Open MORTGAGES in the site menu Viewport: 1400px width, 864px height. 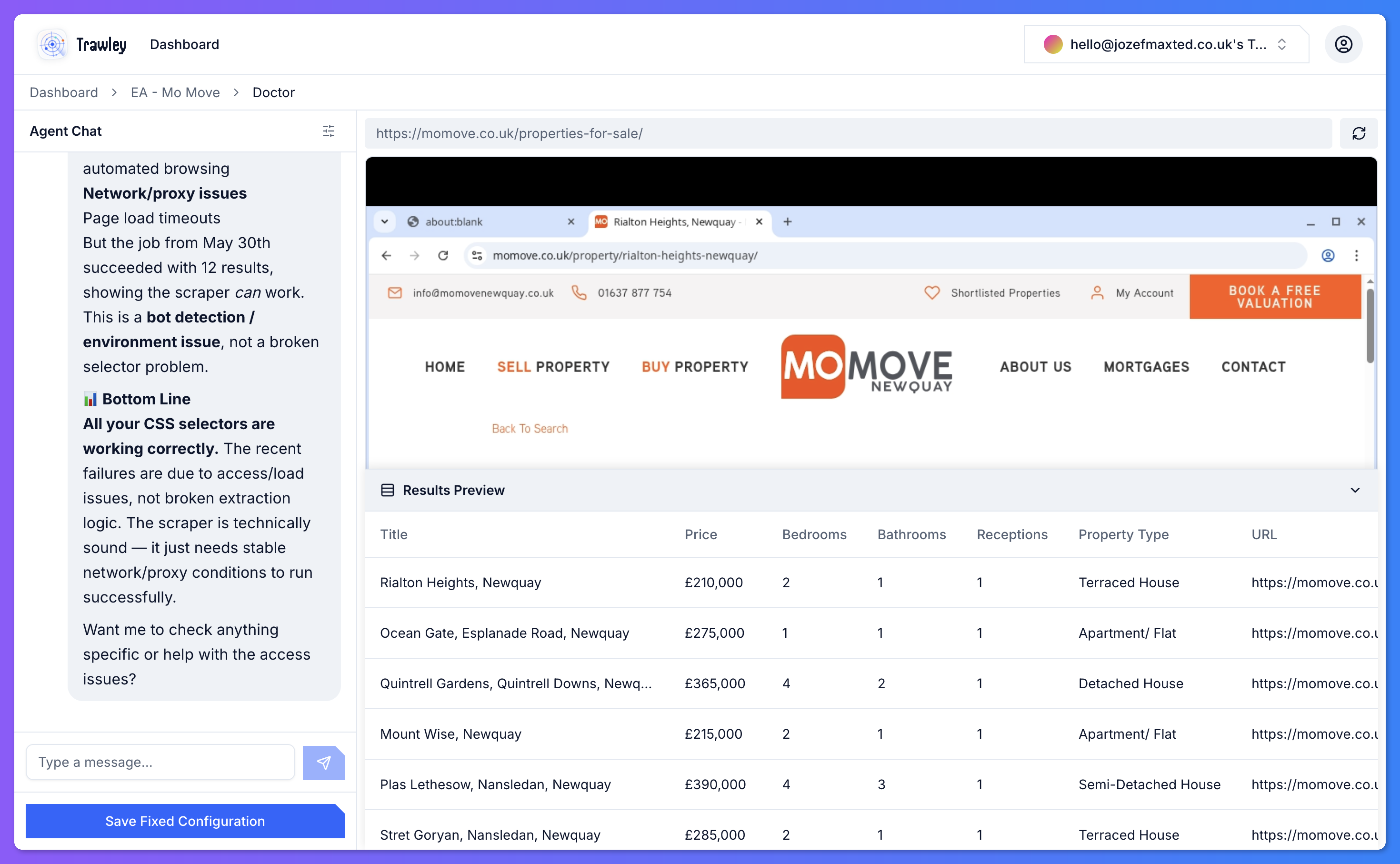(x=1146, y=367)
